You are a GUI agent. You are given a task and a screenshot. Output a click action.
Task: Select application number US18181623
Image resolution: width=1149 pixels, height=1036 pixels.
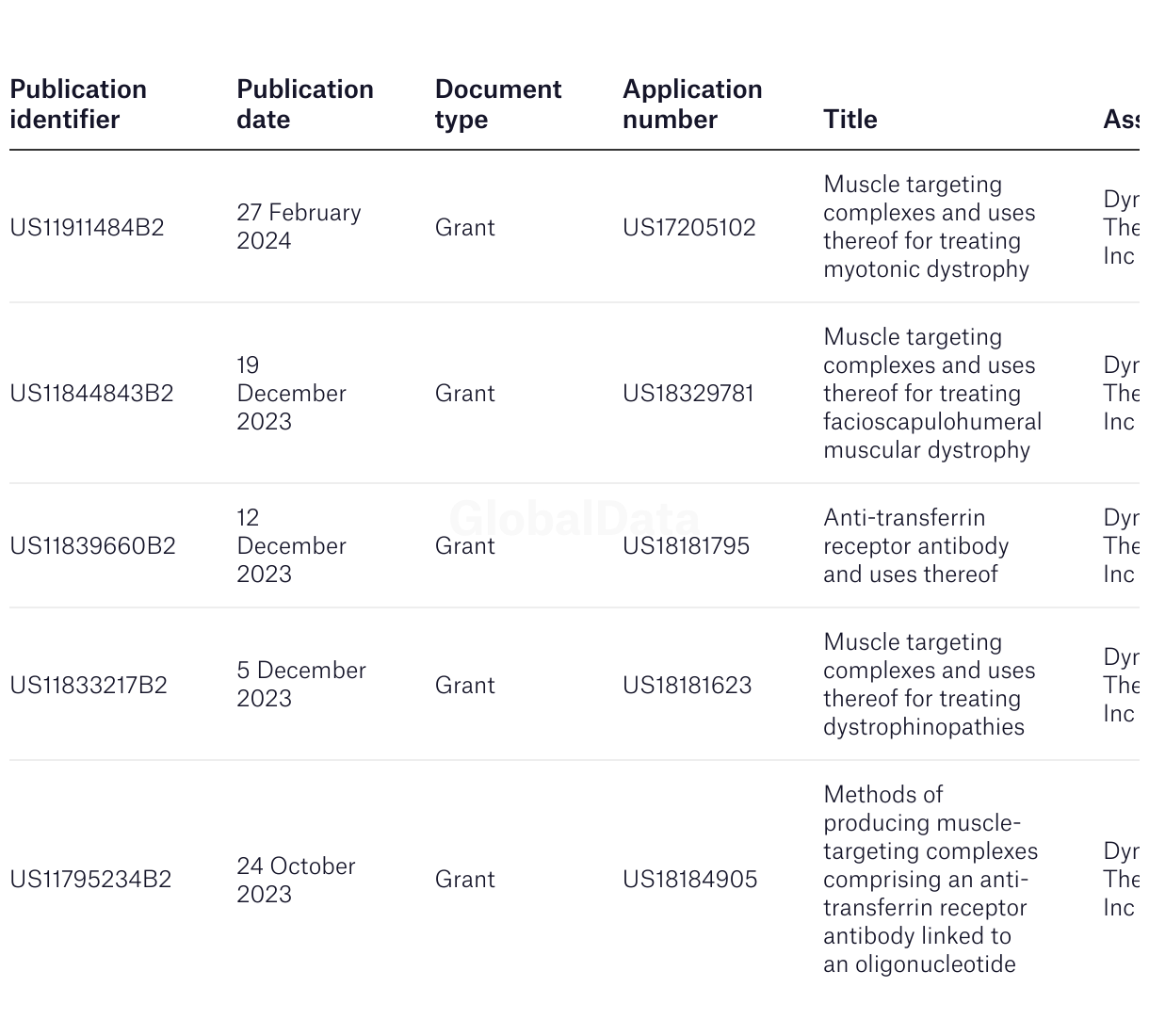click(687, 686)
